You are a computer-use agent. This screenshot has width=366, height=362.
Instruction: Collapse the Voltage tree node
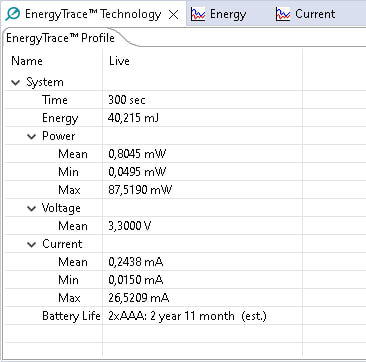[x=31, y=208]
